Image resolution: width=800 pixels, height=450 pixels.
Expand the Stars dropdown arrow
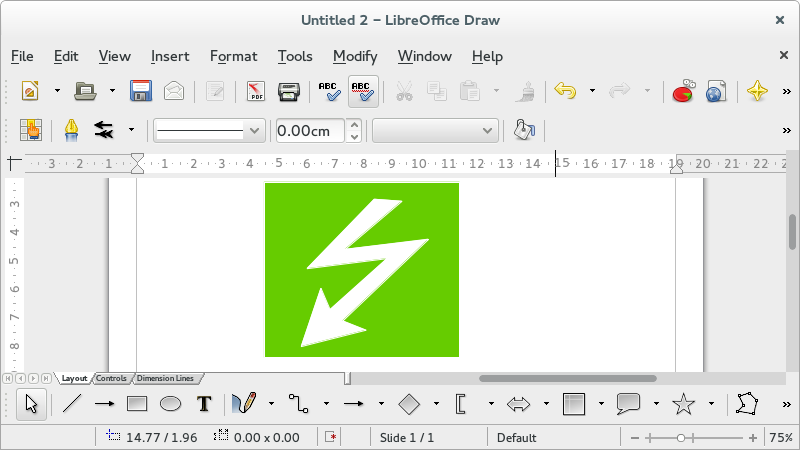coord(711,404)
